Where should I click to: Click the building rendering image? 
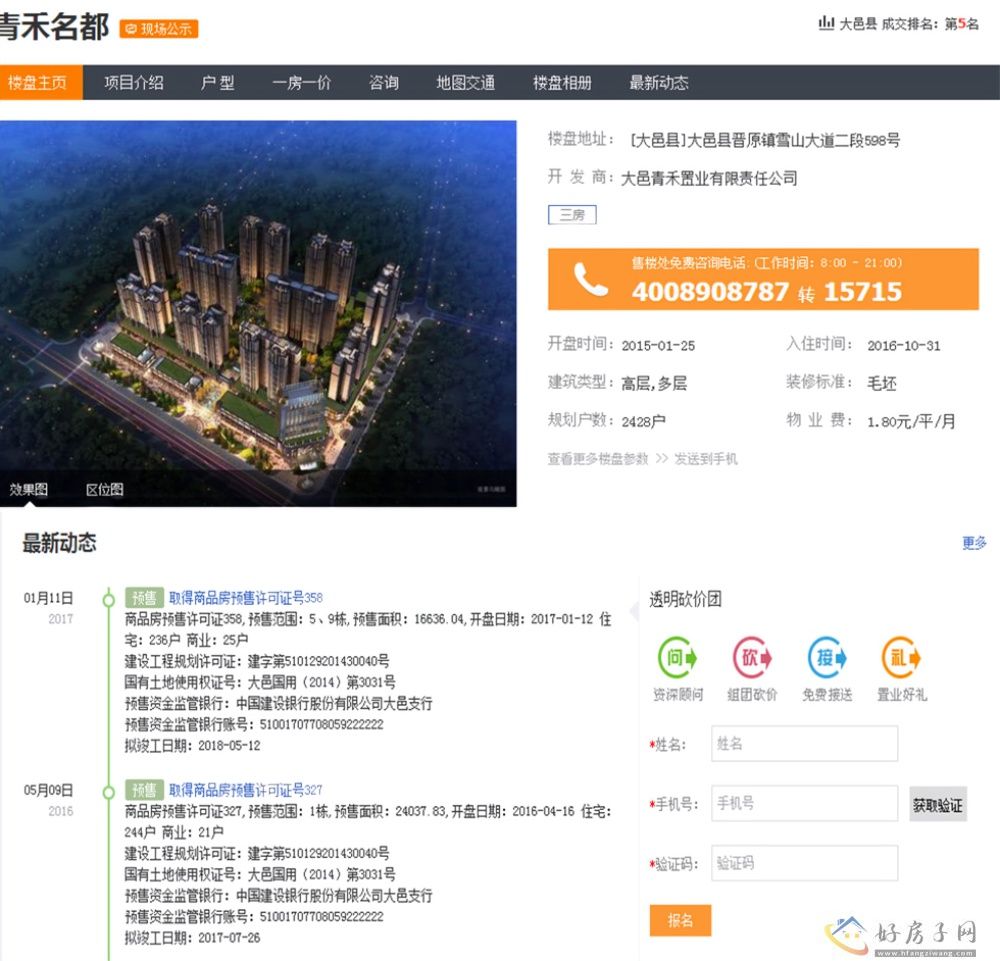[258, 314]
